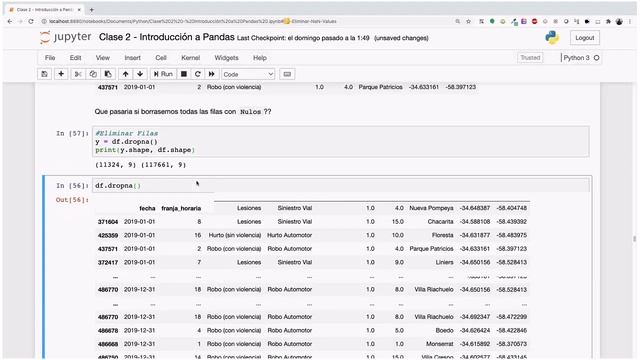Click the browser zoom magnifier icon

tap(458, 21)
